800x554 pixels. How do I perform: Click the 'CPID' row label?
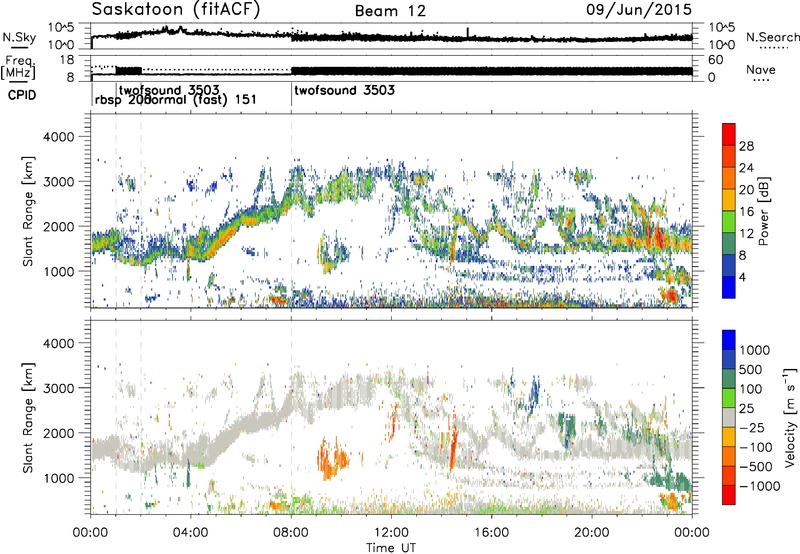point(22,95)
